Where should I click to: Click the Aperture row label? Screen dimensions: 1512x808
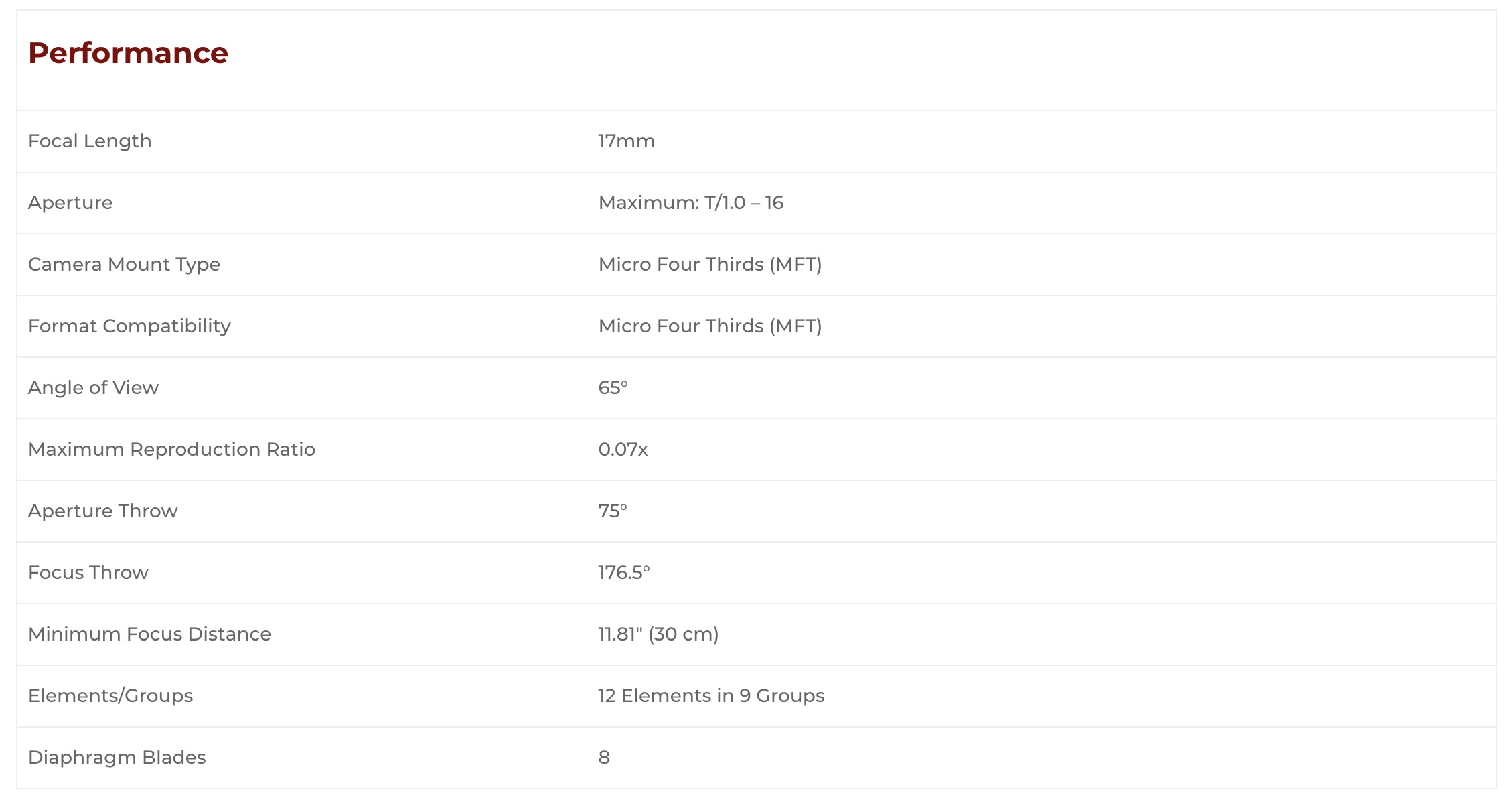(x=70, y=203)
